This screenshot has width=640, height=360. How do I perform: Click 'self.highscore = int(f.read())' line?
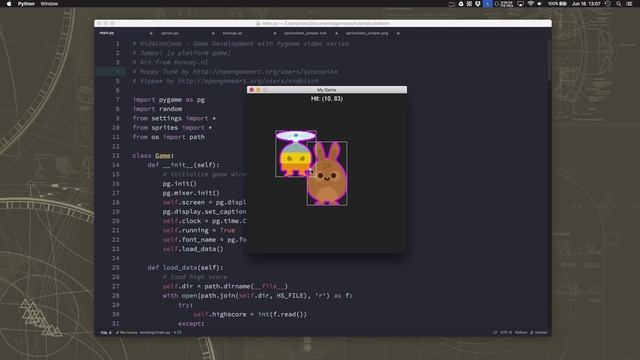250,315
